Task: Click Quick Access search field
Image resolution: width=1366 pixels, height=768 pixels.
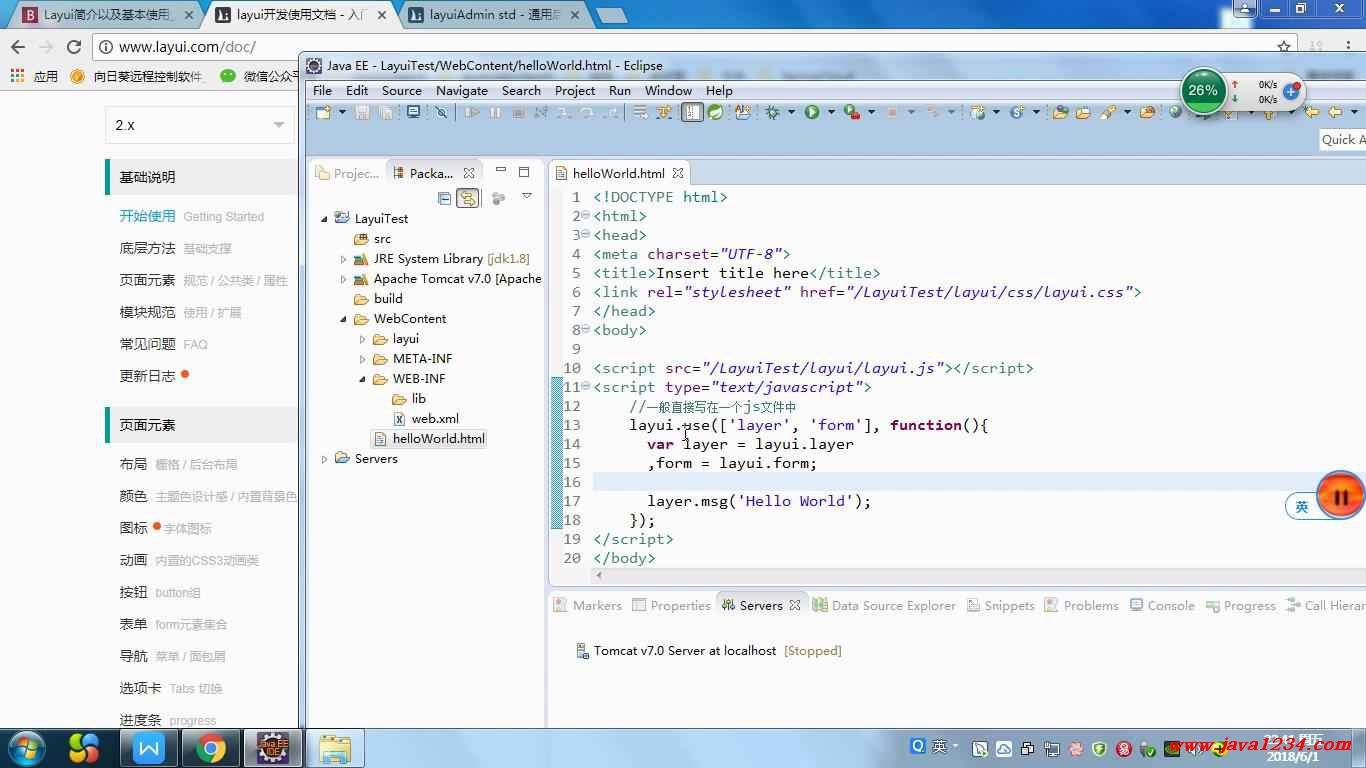Action: pyautogui.click(x=1343, y=140)
